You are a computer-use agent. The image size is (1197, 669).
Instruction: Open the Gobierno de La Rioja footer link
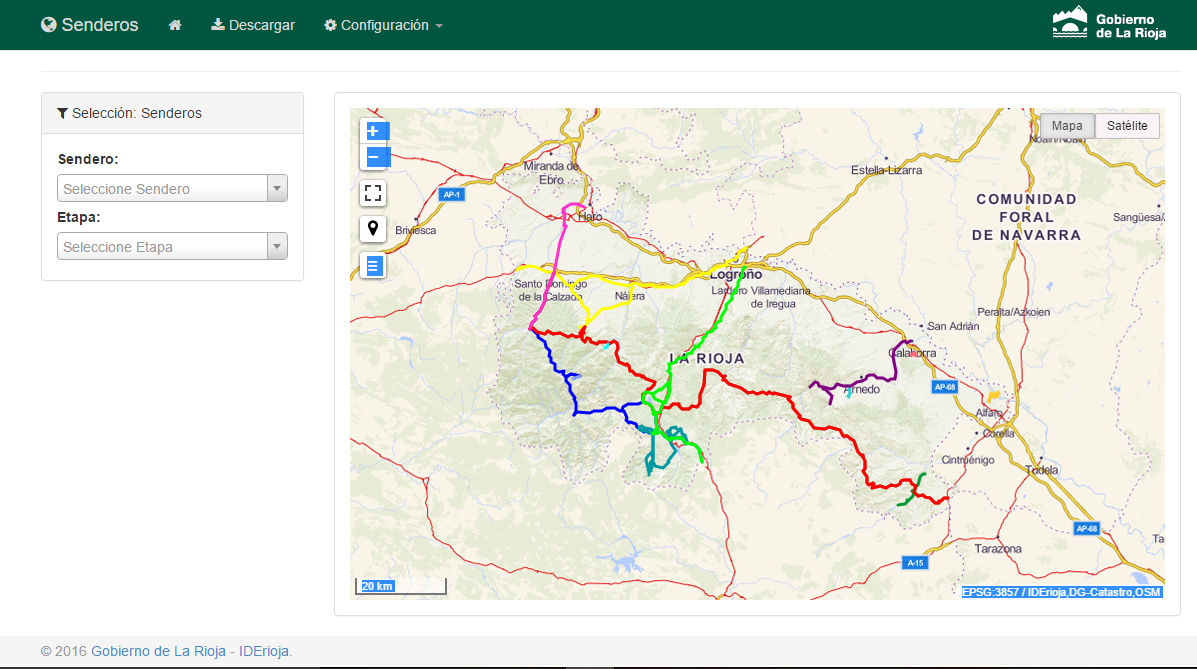158,651
